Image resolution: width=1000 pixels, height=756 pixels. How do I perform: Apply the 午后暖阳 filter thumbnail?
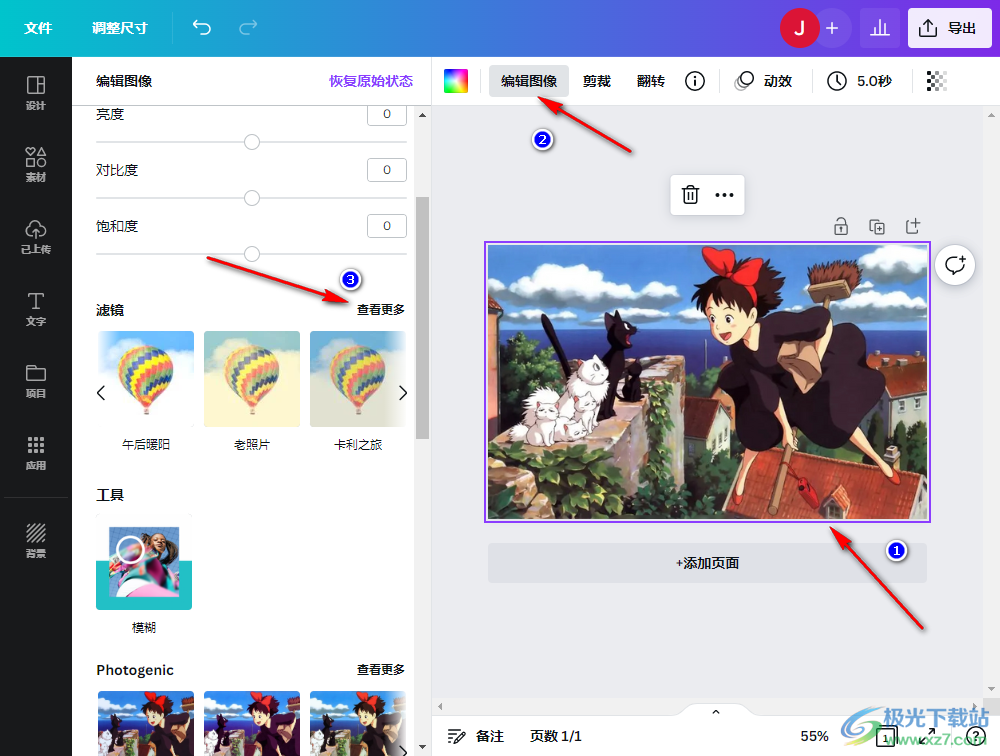(x=146, y=379)
